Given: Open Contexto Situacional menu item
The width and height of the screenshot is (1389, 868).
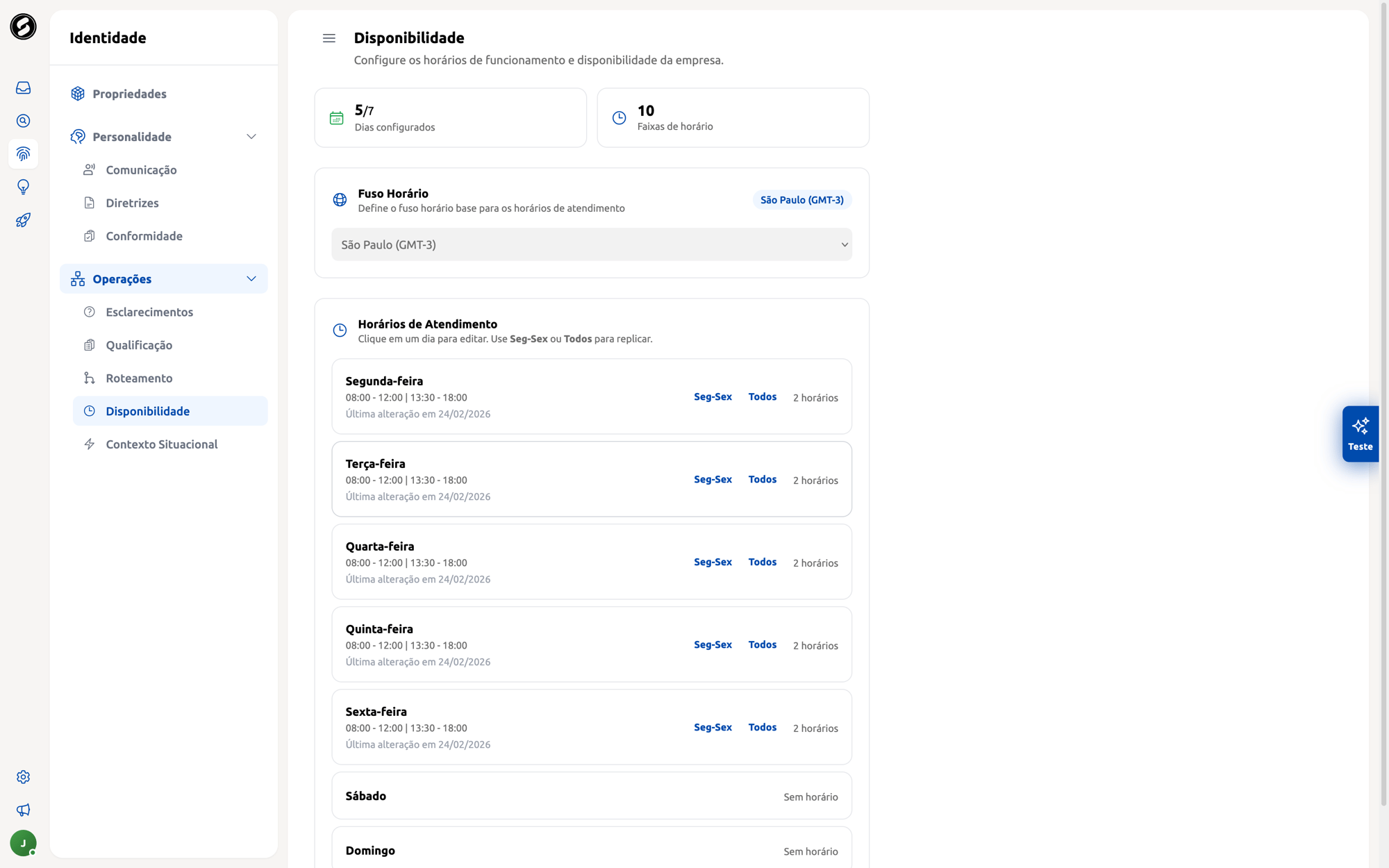Looking at the screenshot, I should click(x=170, y=444).
